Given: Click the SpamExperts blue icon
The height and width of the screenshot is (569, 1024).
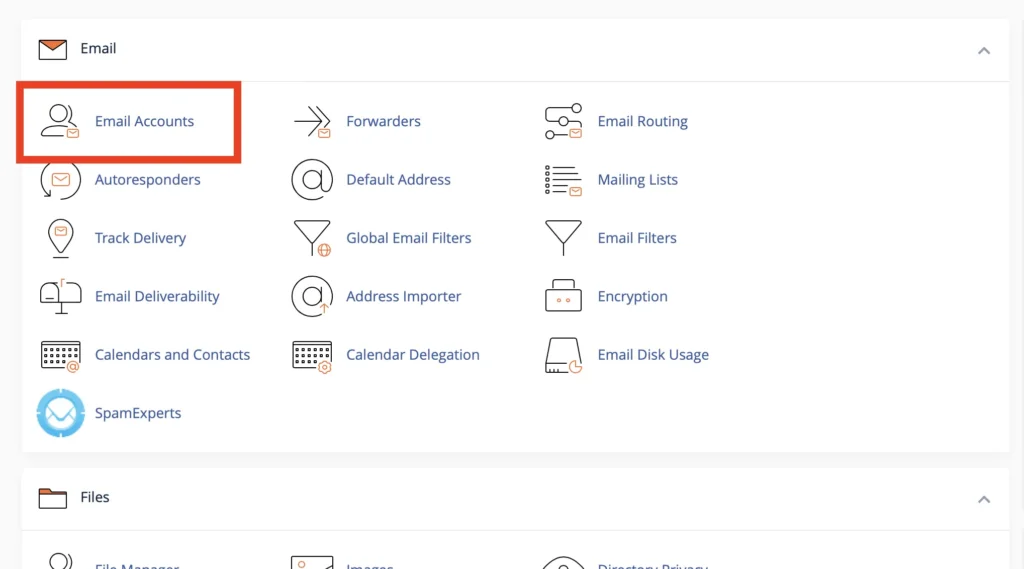Looking at the screenshot, I should (x=60, y=413).
